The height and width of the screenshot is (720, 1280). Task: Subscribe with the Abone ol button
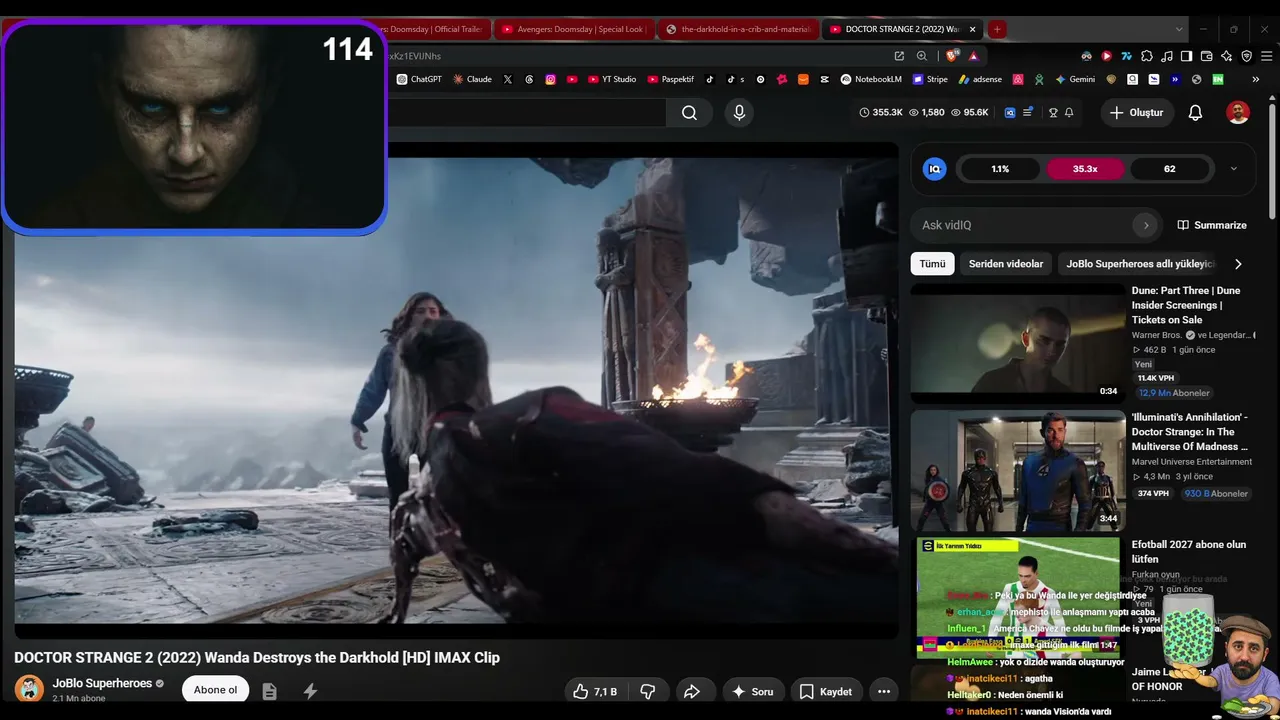tap(215, 690)
